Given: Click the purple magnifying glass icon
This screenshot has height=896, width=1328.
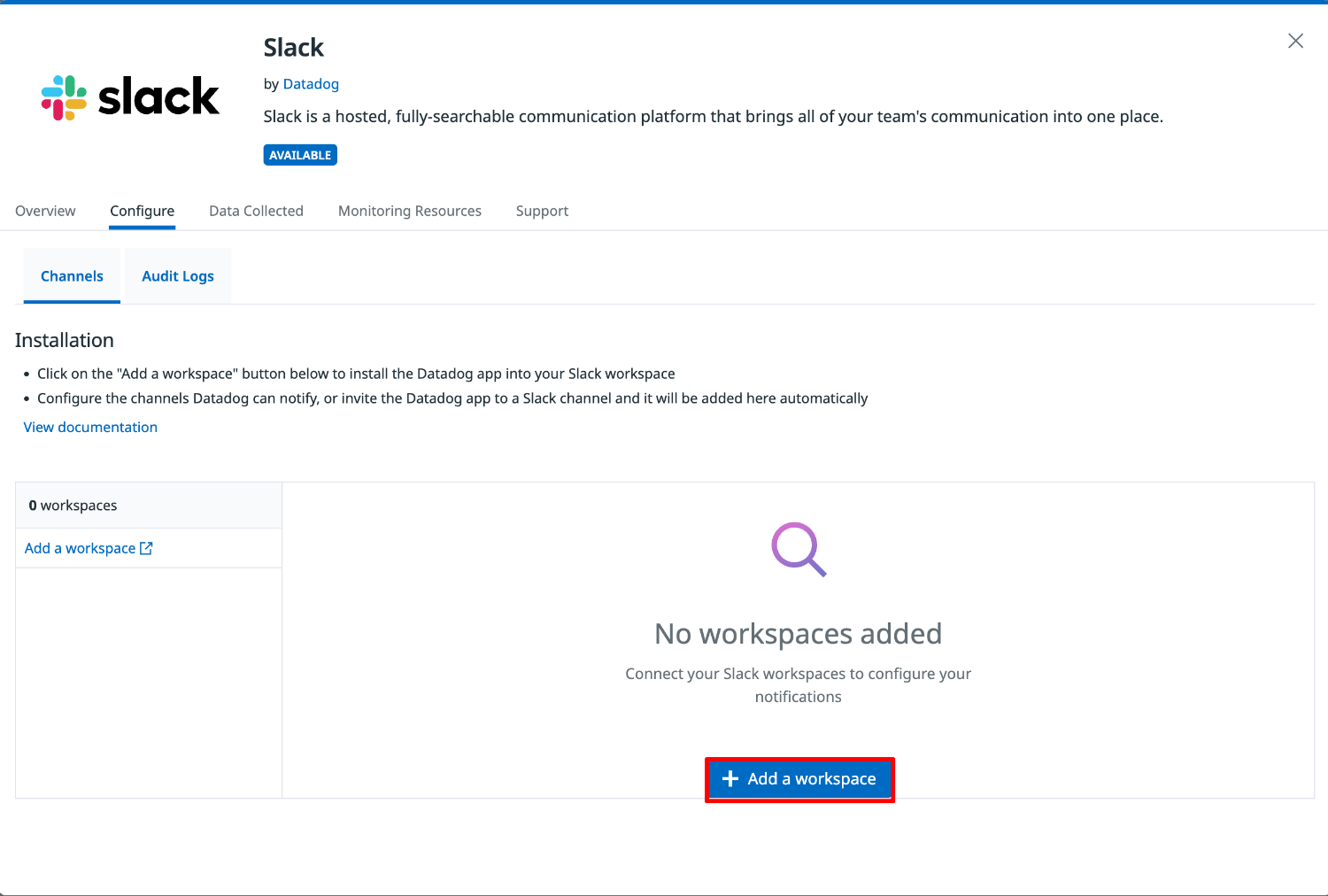Looking at the screenshot, I should [x=799, y=550].
